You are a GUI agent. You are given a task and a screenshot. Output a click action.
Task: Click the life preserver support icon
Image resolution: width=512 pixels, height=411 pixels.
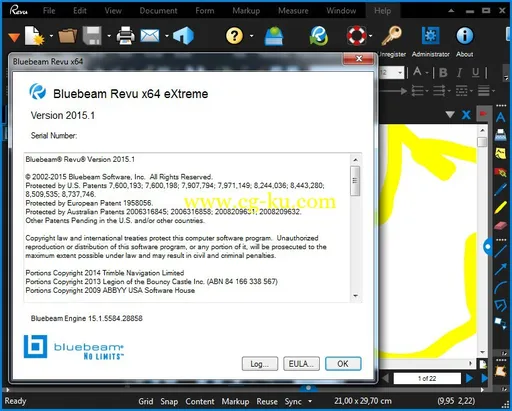pyautogui.click(x=356, y=35)
